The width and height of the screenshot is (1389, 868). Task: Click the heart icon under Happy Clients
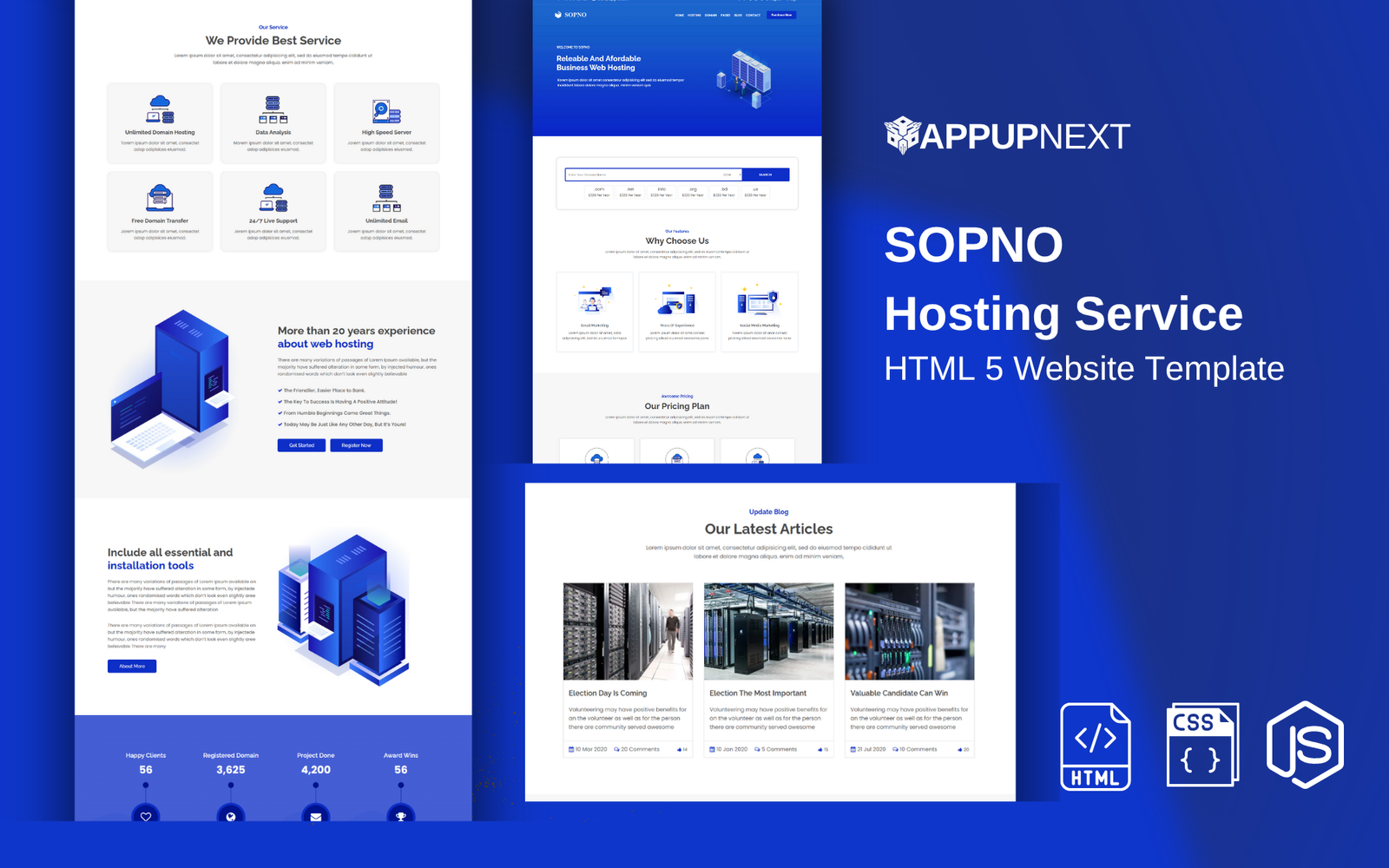click(x=146, y=816)
